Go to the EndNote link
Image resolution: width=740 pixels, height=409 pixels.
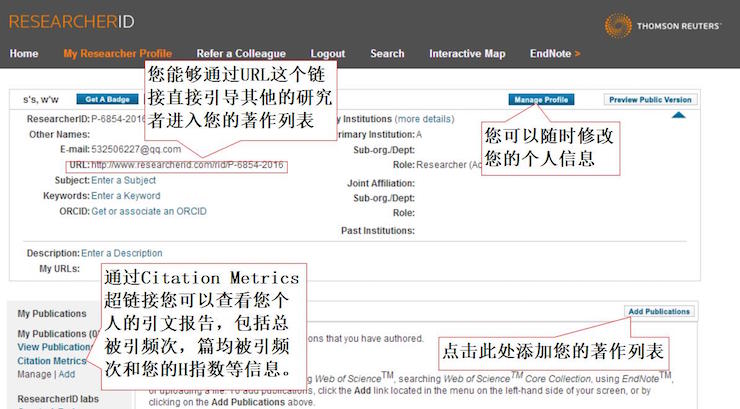point(555,53)
